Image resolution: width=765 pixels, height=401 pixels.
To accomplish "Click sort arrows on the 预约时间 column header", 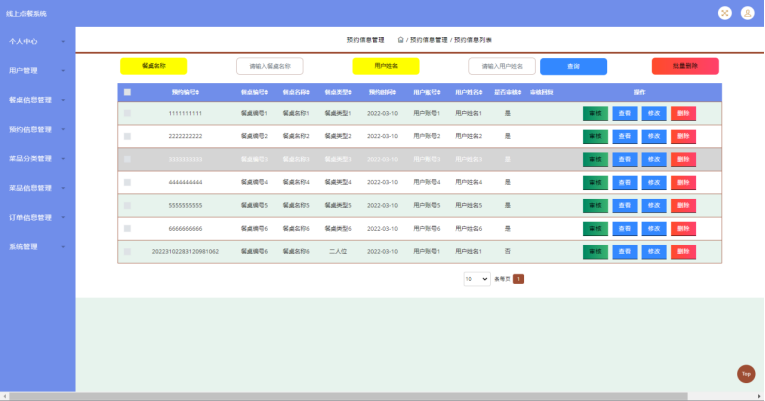I will point(397,92).
